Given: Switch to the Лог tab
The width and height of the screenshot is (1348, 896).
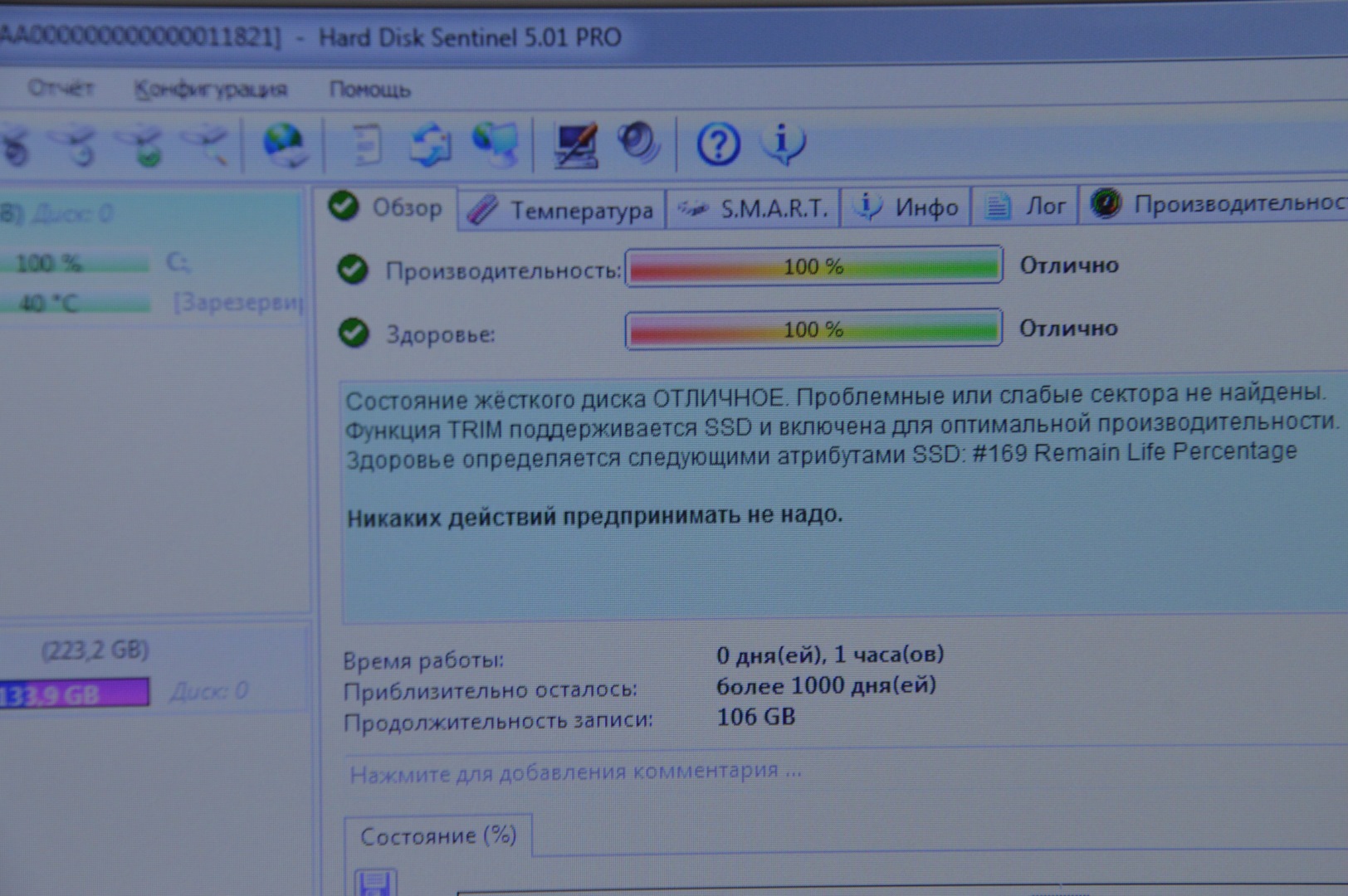Looking at the screenshot, I should click(1024, 205).
